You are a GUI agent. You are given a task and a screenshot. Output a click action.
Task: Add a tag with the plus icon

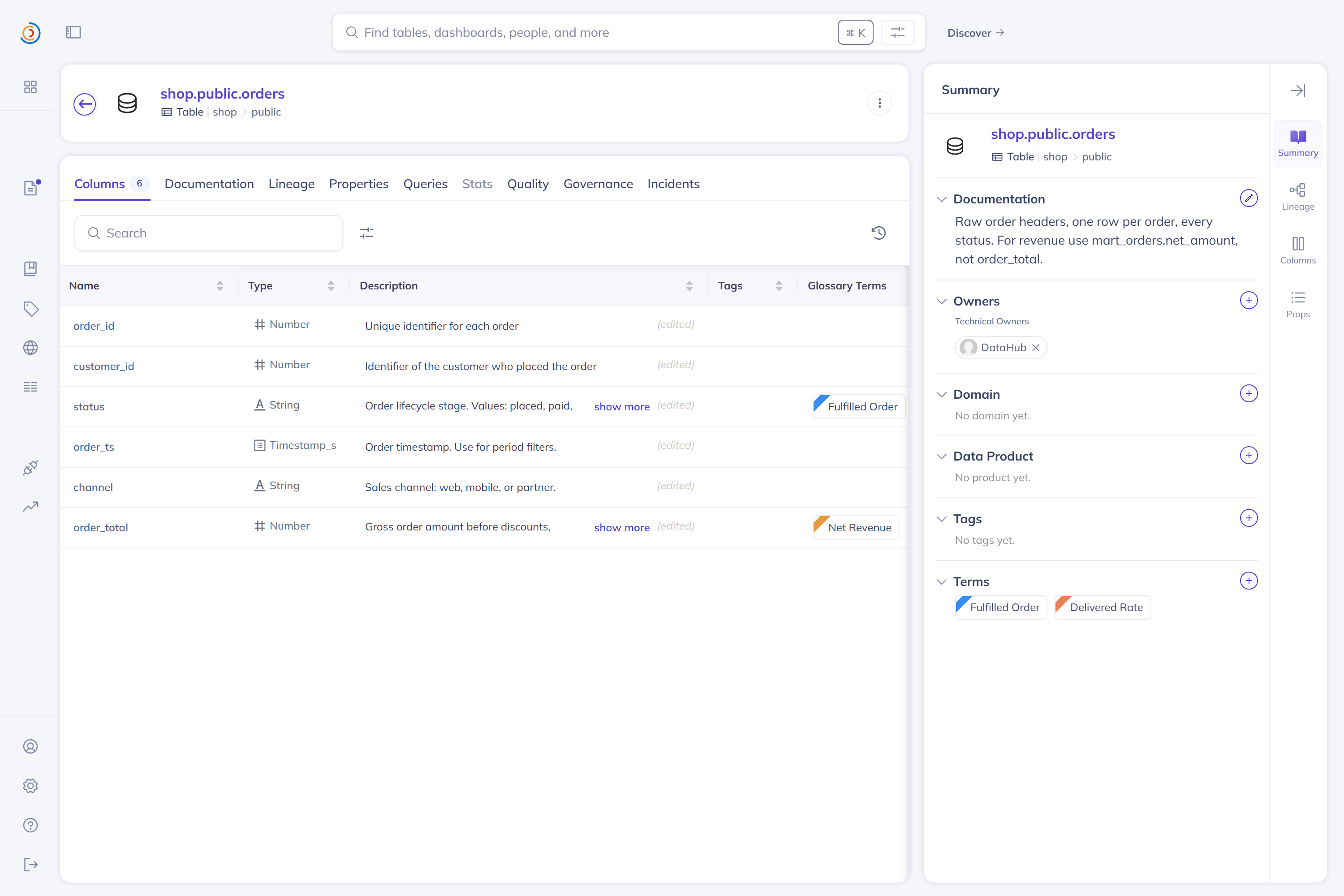[x=1249, y=518]
